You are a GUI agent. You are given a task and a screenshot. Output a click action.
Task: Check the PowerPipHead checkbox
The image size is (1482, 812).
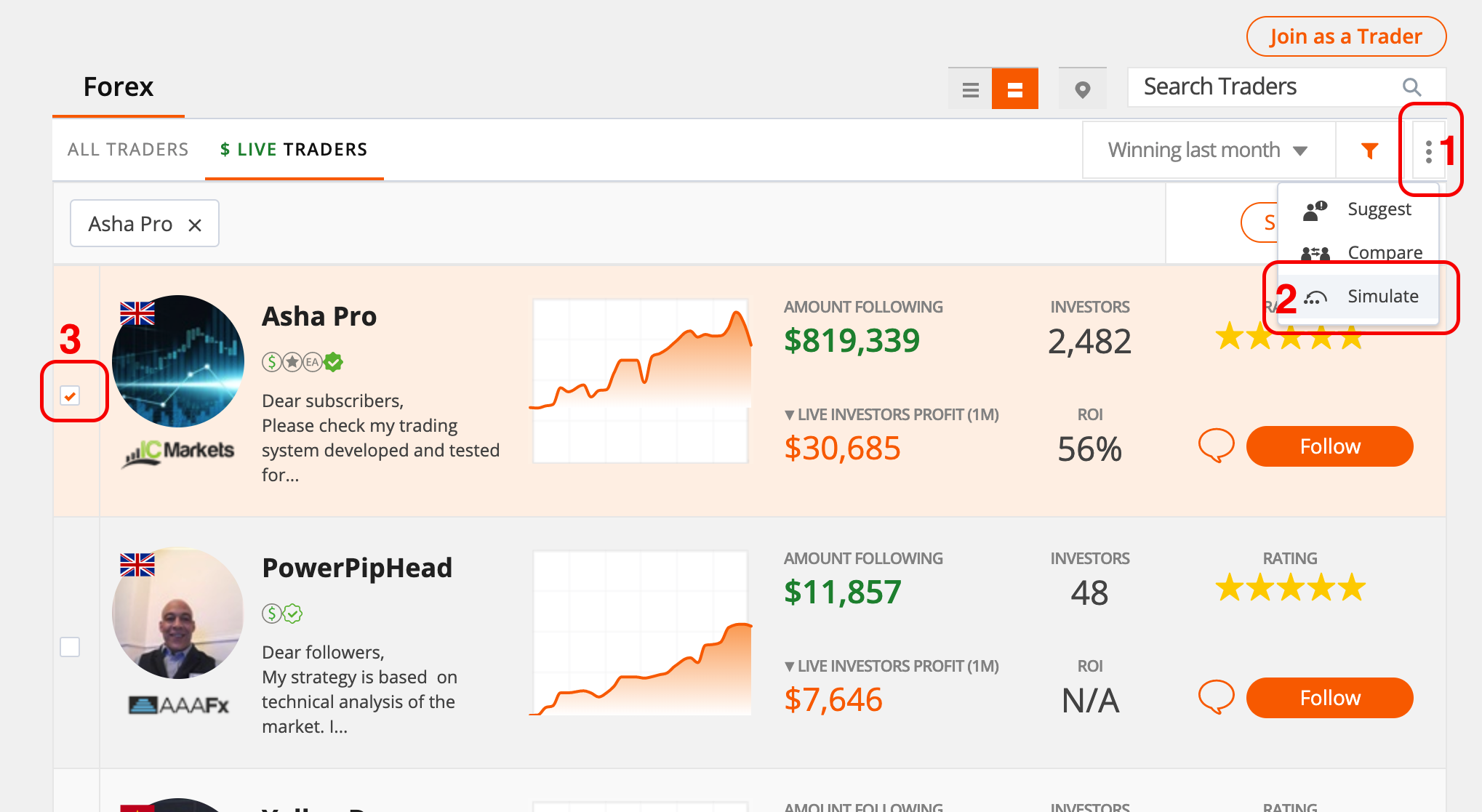pos(70,647)
